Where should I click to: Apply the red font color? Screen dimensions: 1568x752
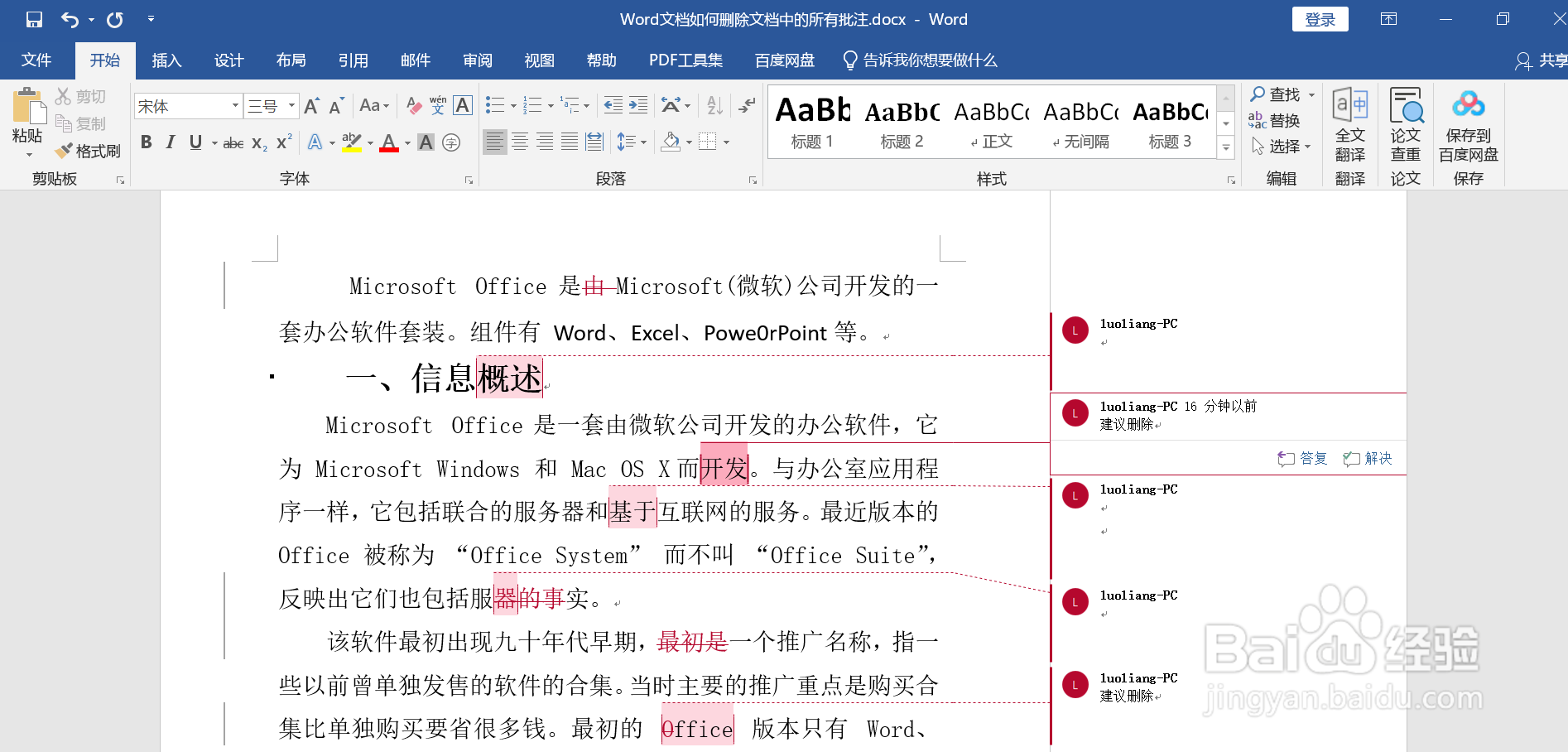tap(389, 142)
